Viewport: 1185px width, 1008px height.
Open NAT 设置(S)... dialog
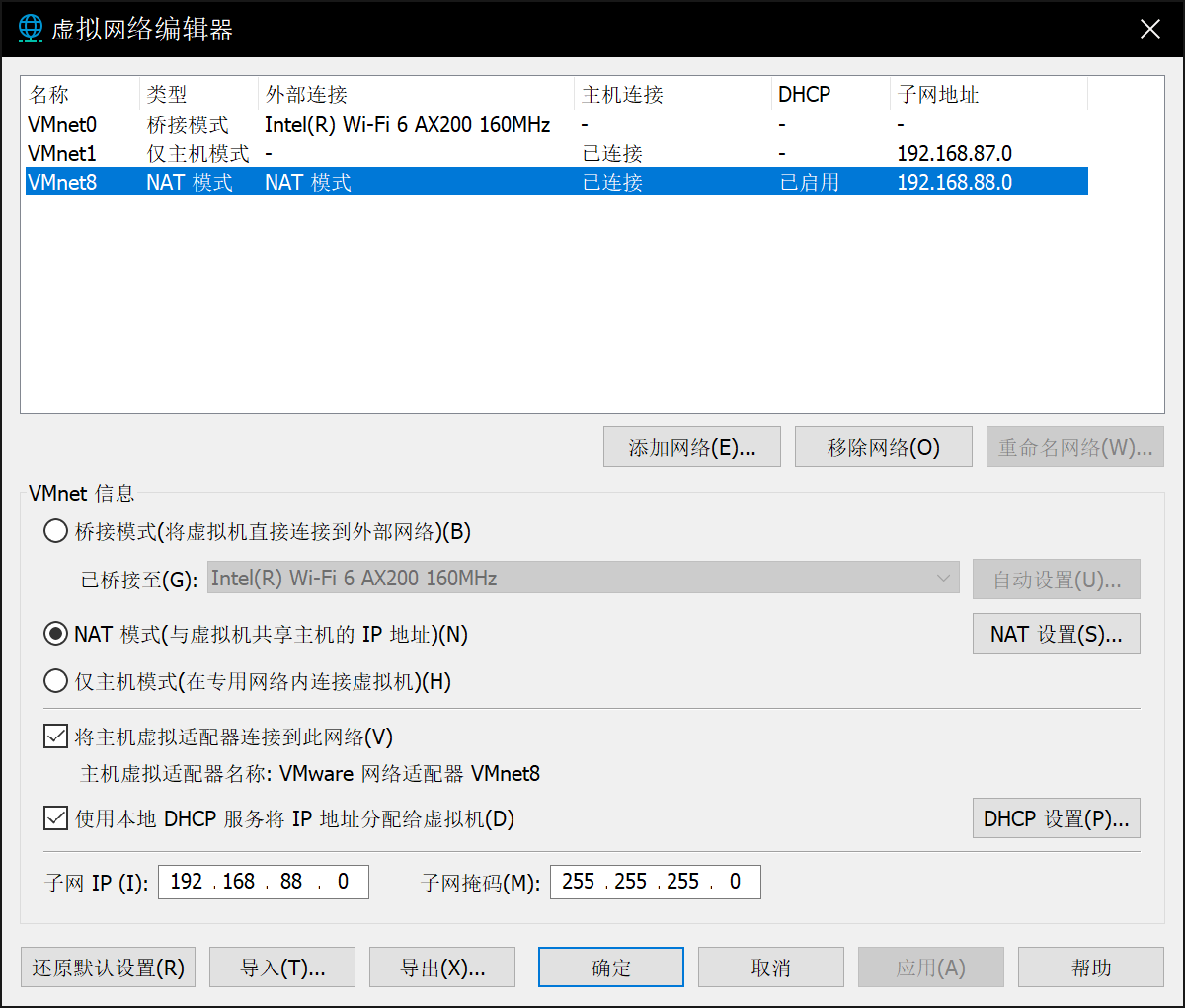click(1057, 634)
